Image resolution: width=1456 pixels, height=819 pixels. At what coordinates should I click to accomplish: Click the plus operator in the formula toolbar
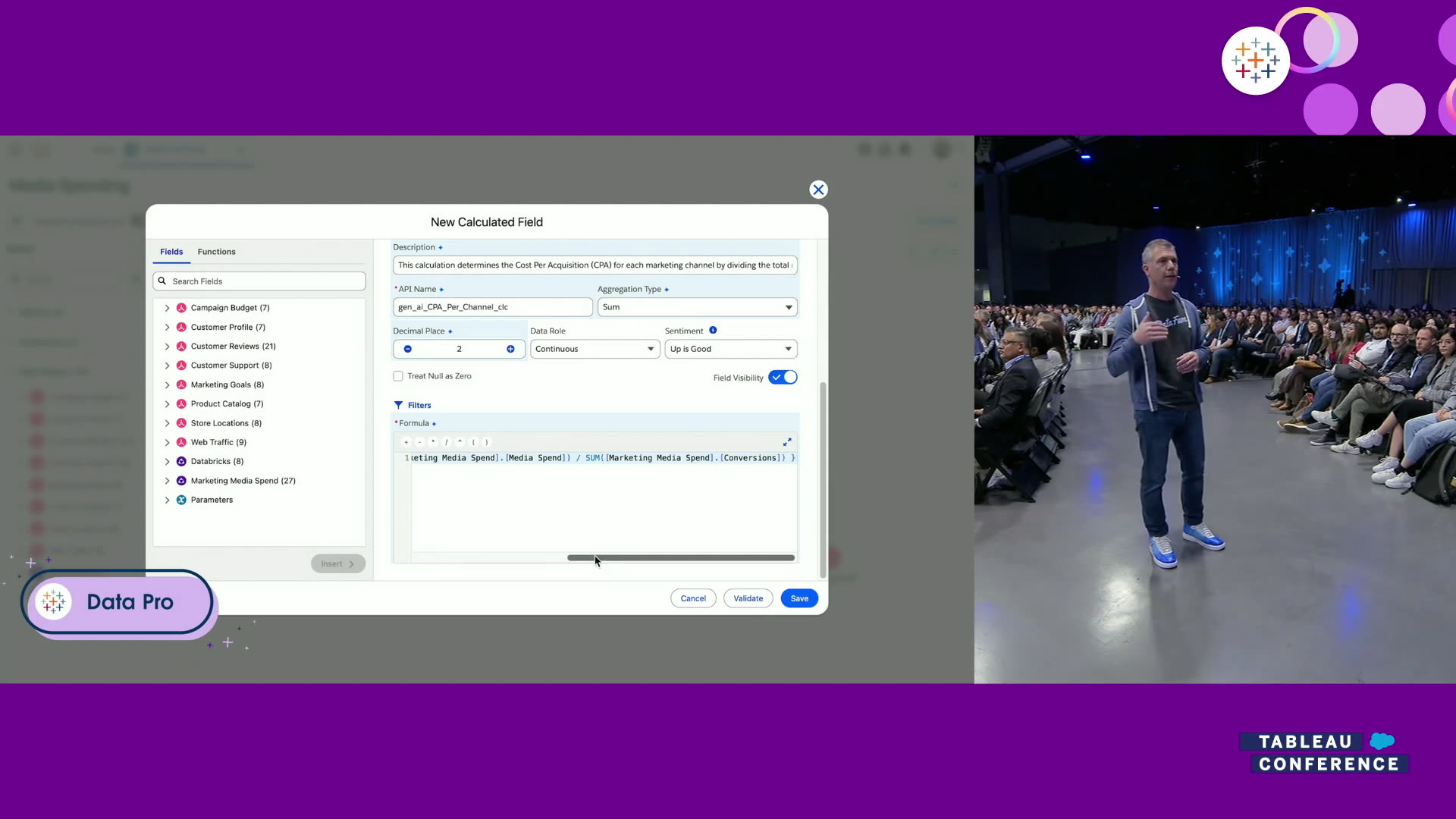click(x=406, y=442)
